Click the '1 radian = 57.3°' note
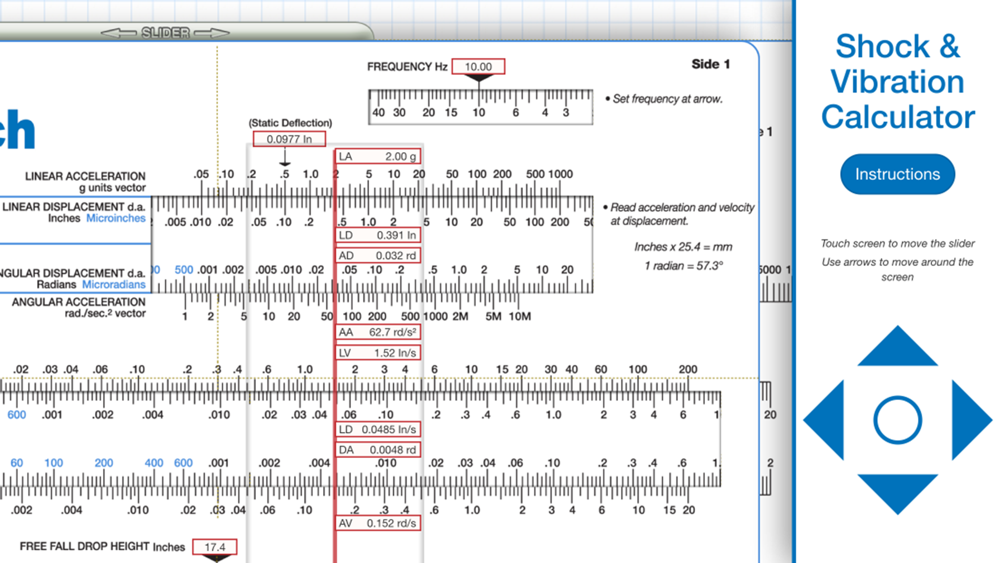The image size is (1000, 563). coord(683,265)
